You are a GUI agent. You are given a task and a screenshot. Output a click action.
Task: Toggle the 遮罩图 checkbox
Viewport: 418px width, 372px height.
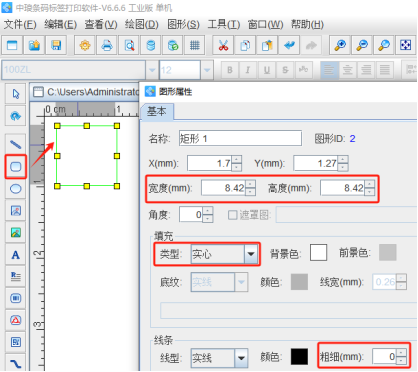point(232,215)
